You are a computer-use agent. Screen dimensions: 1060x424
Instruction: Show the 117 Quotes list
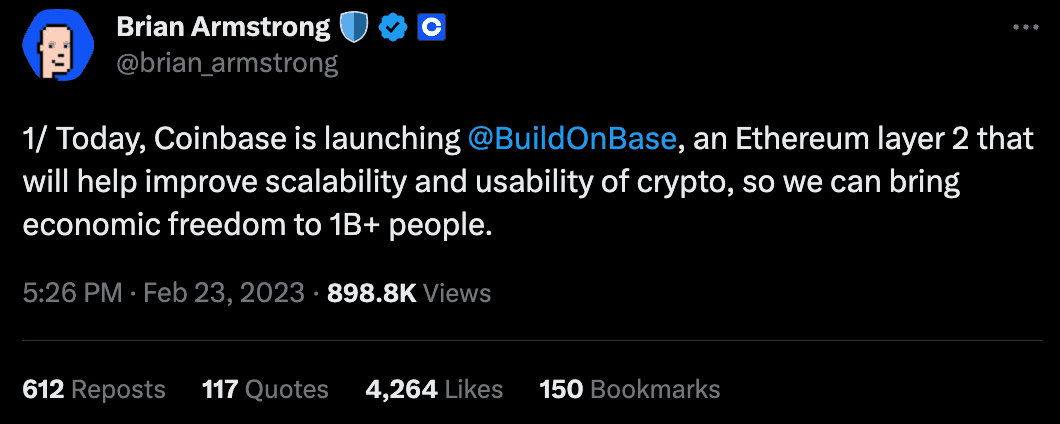coord(265,389)
